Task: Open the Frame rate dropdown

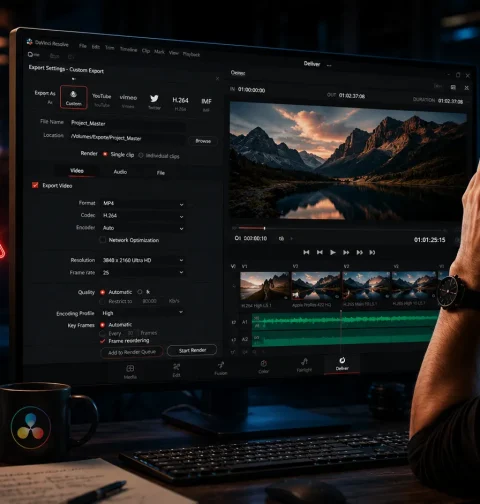Action: (143, 272)
